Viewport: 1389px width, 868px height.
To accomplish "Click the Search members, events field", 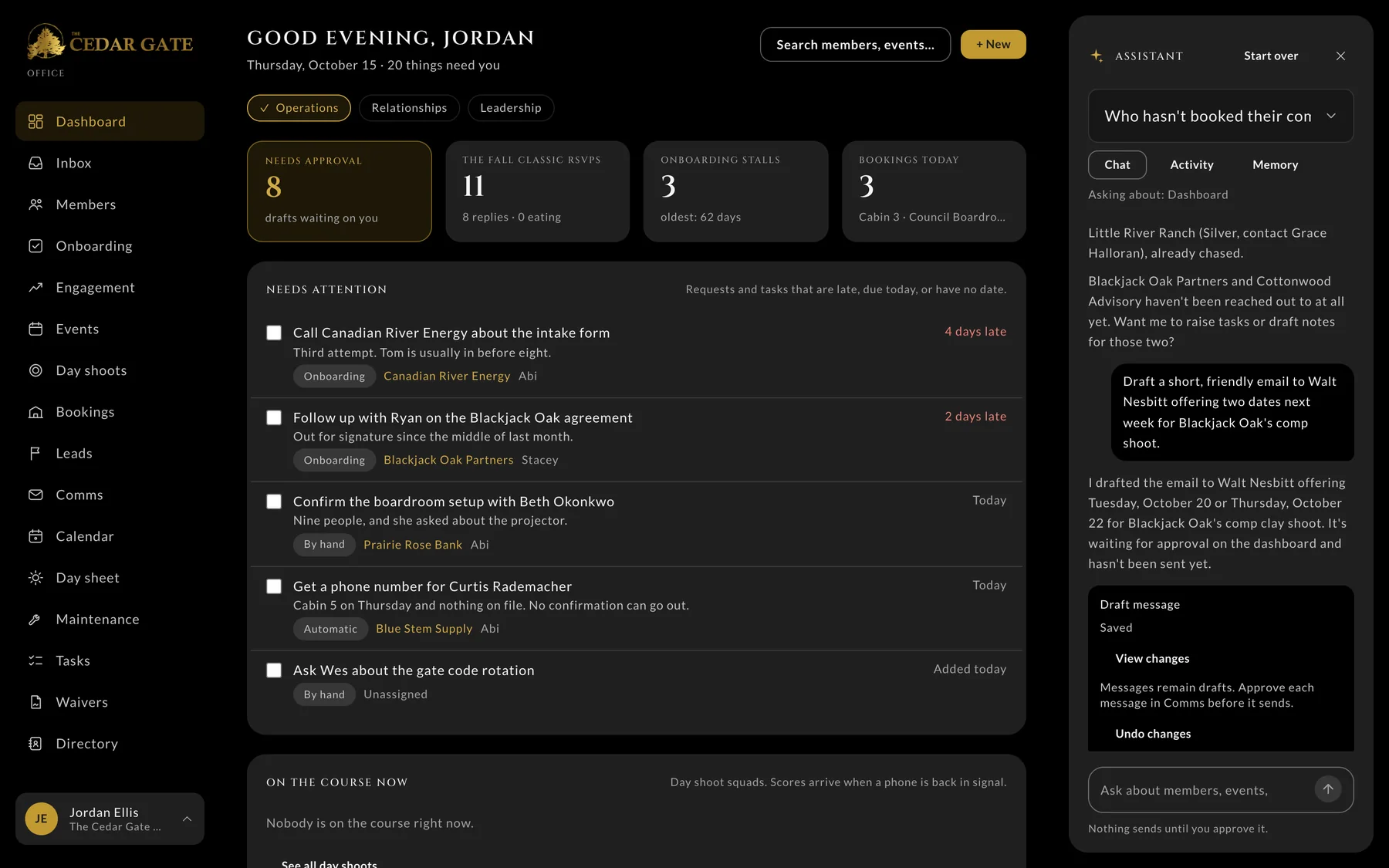I will point(855,45).
